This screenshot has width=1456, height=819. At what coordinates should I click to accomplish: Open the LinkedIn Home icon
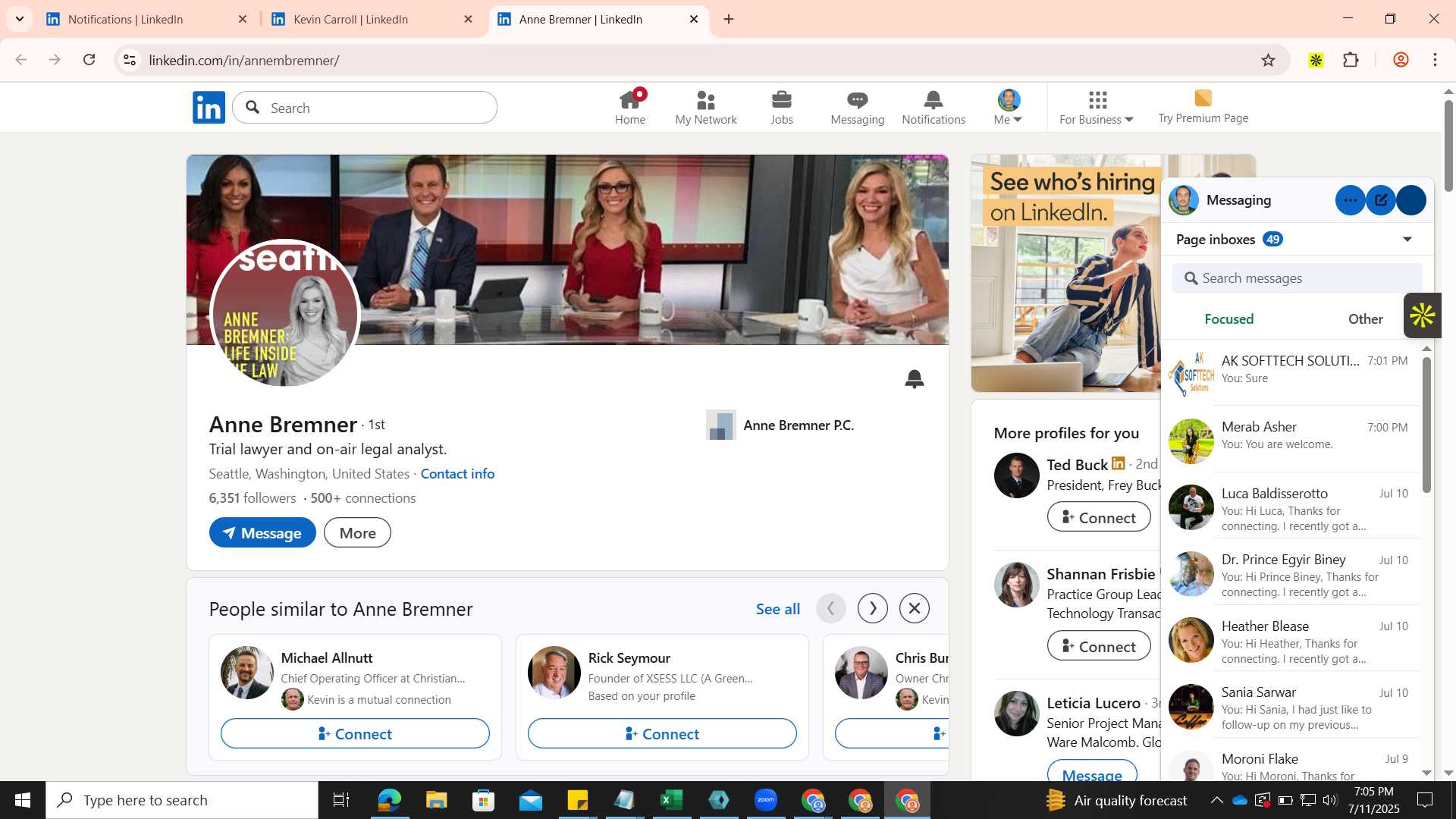pos(630,107)
